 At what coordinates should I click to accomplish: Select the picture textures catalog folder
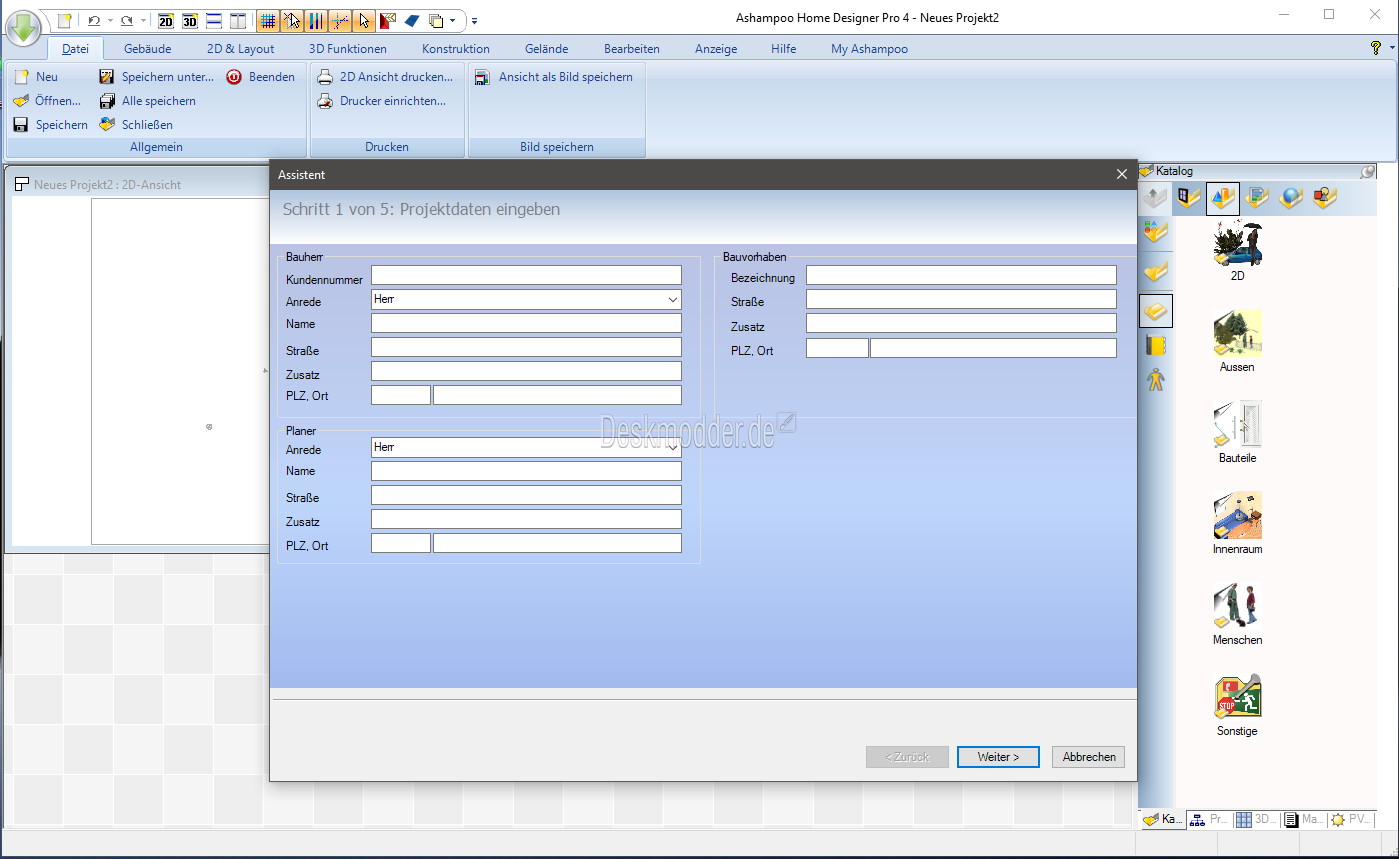[x=1257, y=198]
